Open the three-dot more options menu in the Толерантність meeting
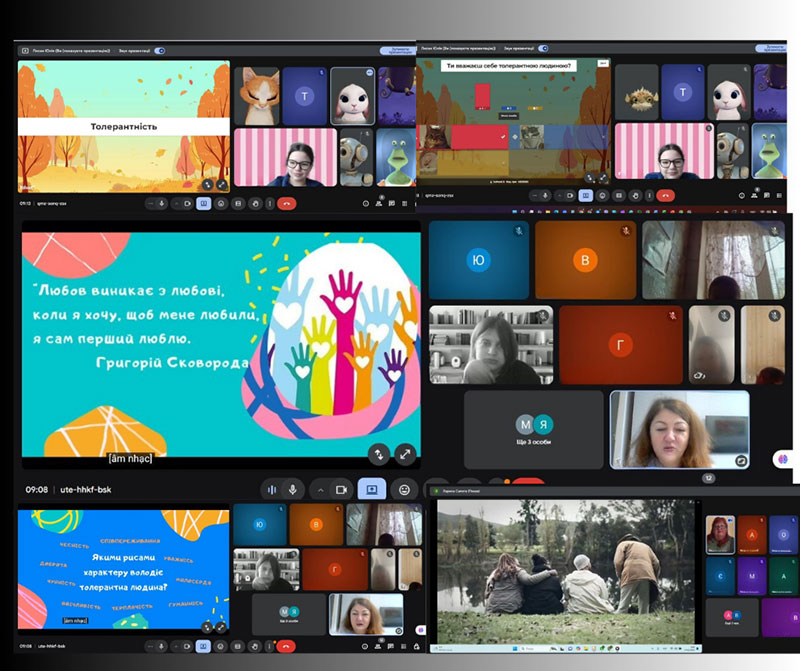 pos(270,203)
